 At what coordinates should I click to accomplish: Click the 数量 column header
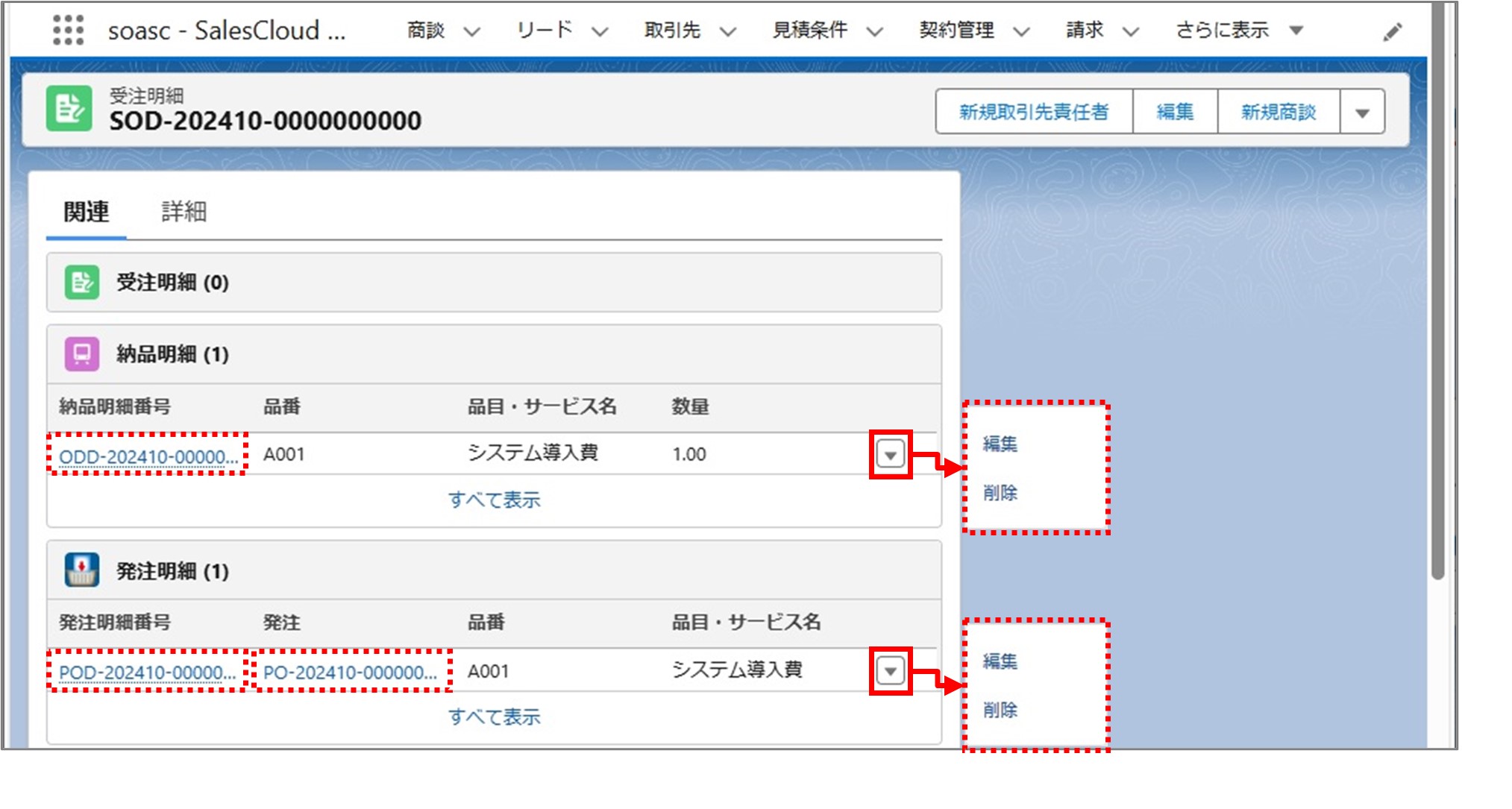[691, 406]
